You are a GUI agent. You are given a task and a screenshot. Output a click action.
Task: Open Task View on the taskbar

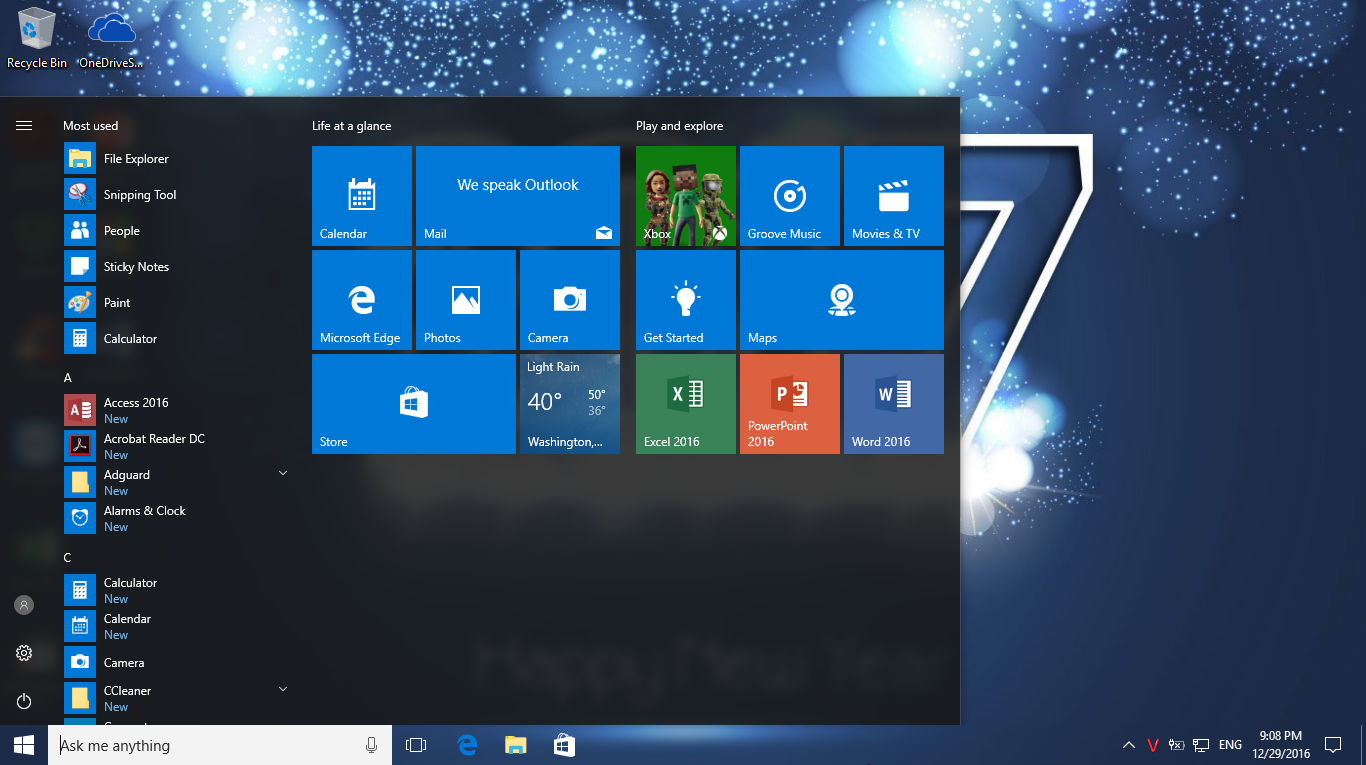coord(416,745)
